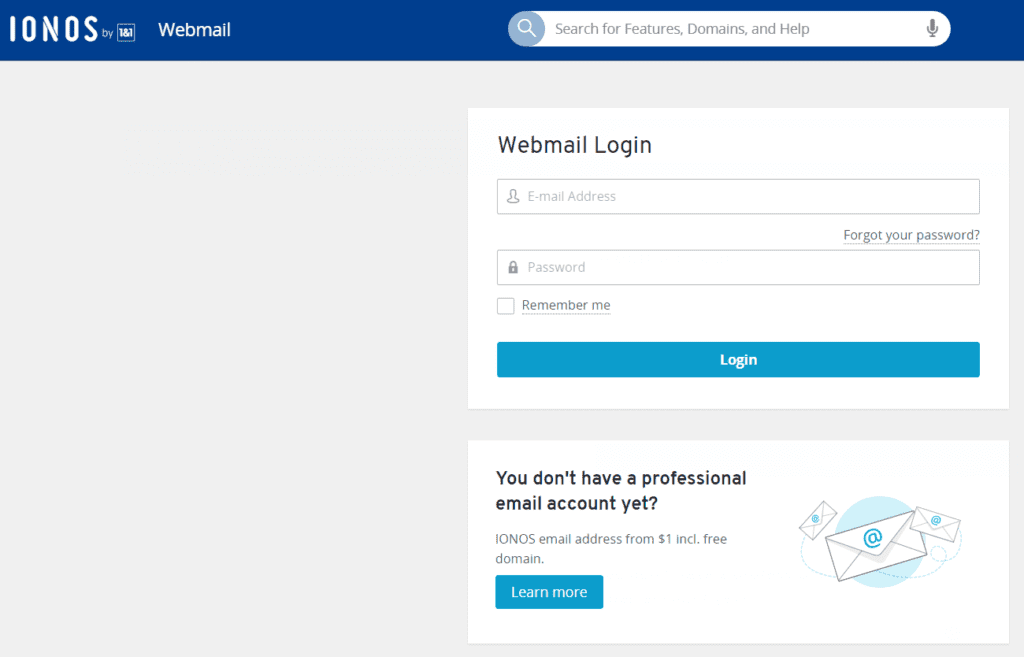Click the Remember me label text

point(566,305)
